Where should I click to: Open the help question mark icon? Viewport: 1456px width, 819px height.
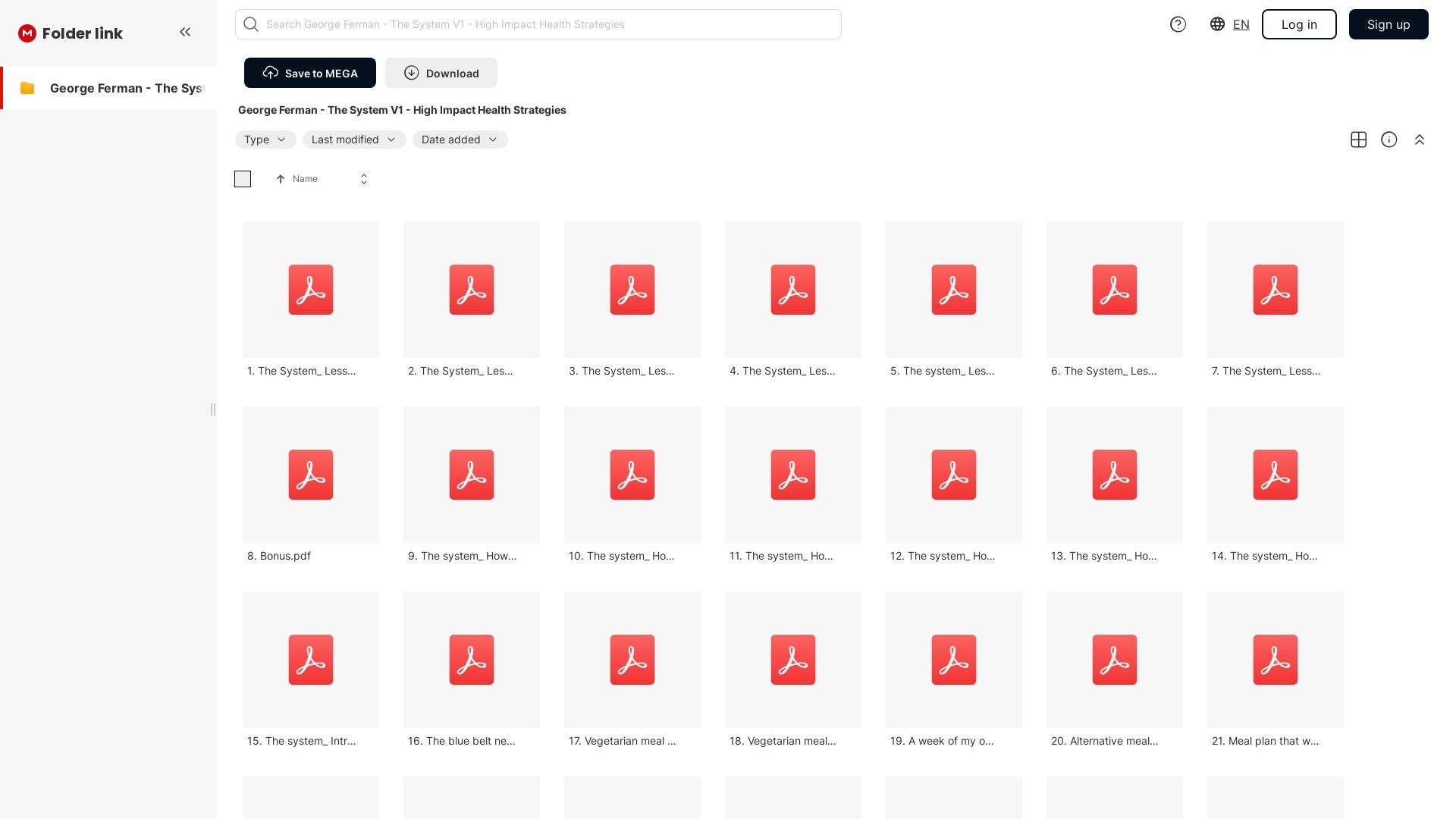click(x=1178, y=24)
